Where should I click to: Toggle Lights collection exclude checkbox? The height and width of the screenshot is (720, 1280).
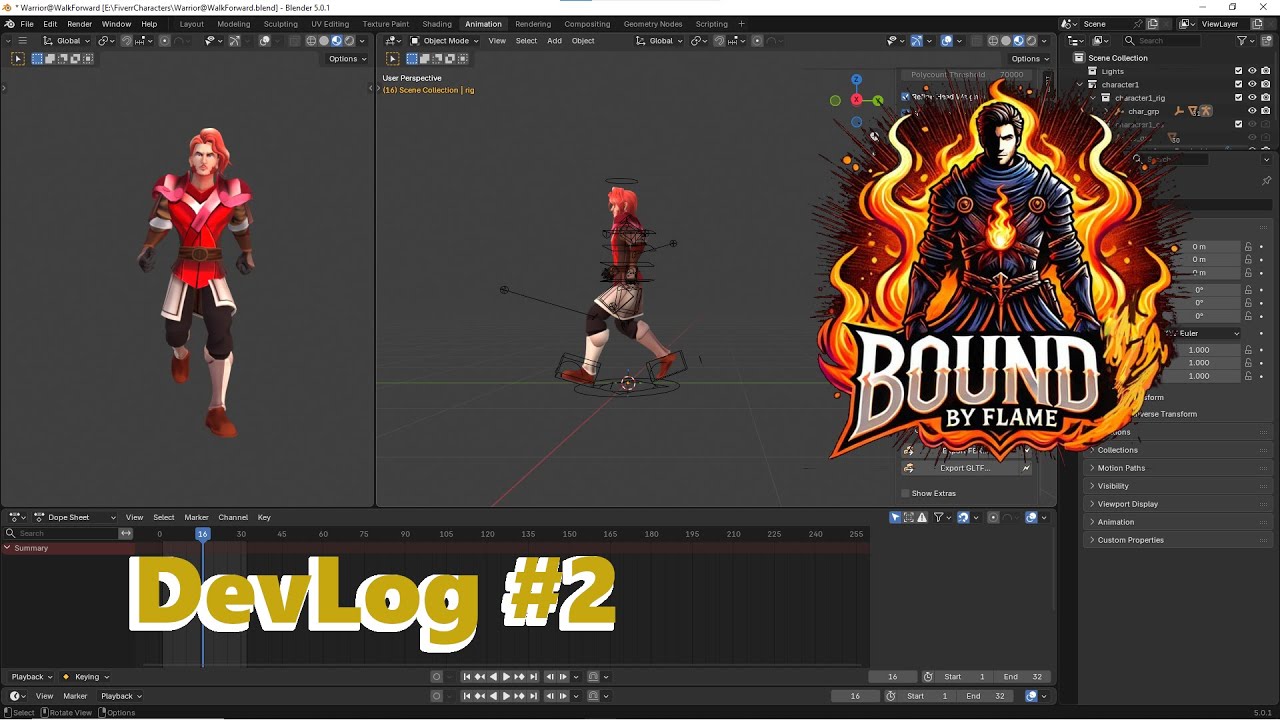[1238, 71]
